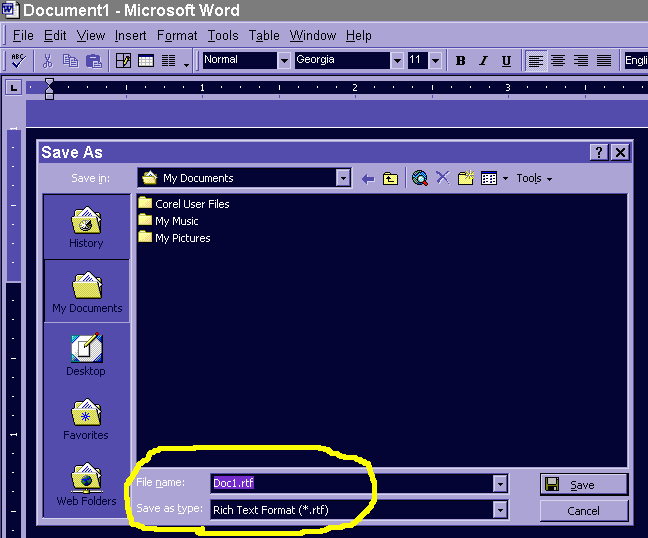The height and width of the screenshot is (538, 648).
Task: Select the tab stop type selector on ruler
Action: (14, 88)
